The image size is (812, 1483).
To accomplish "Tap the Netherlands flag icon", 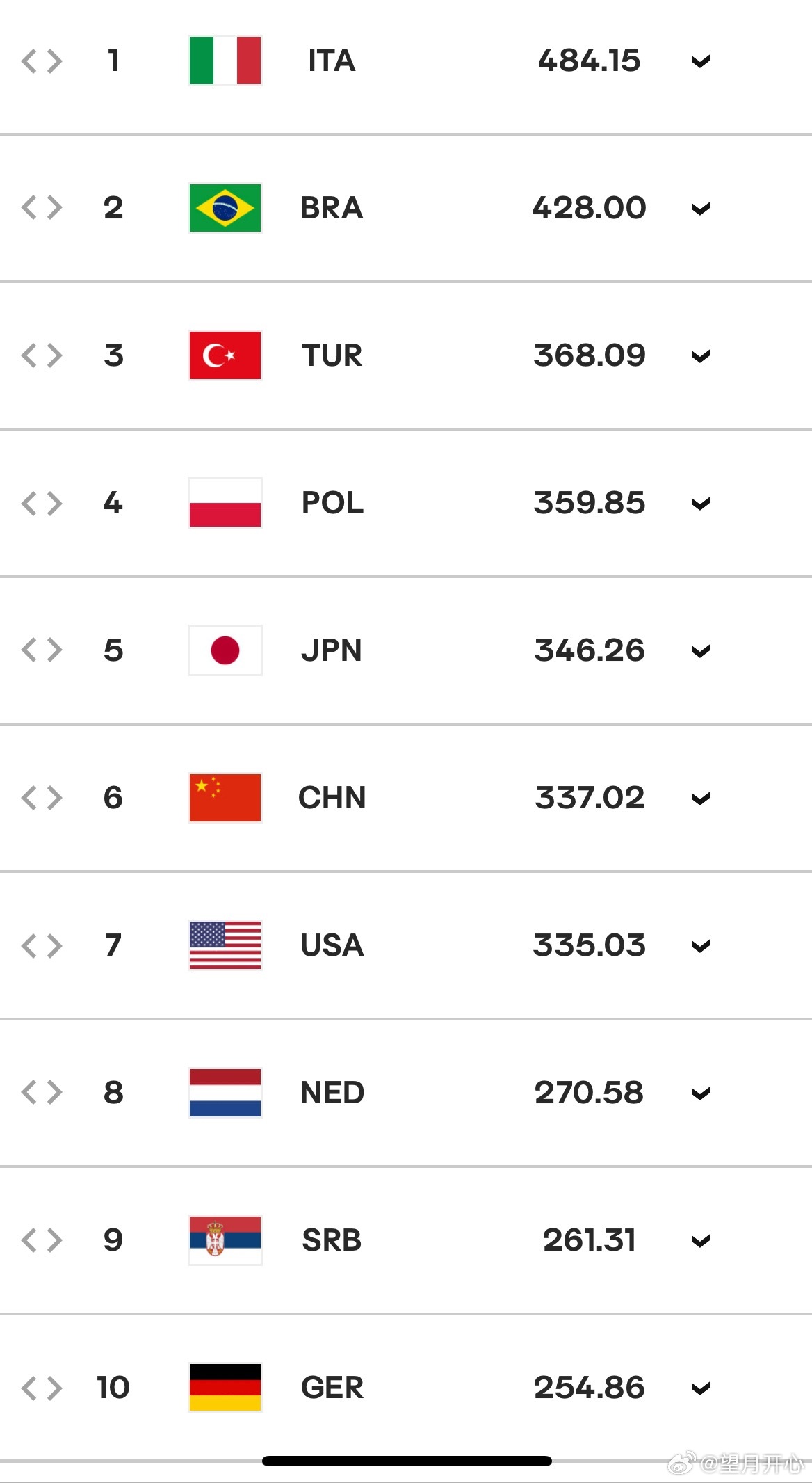I will tap(225, 1093).
